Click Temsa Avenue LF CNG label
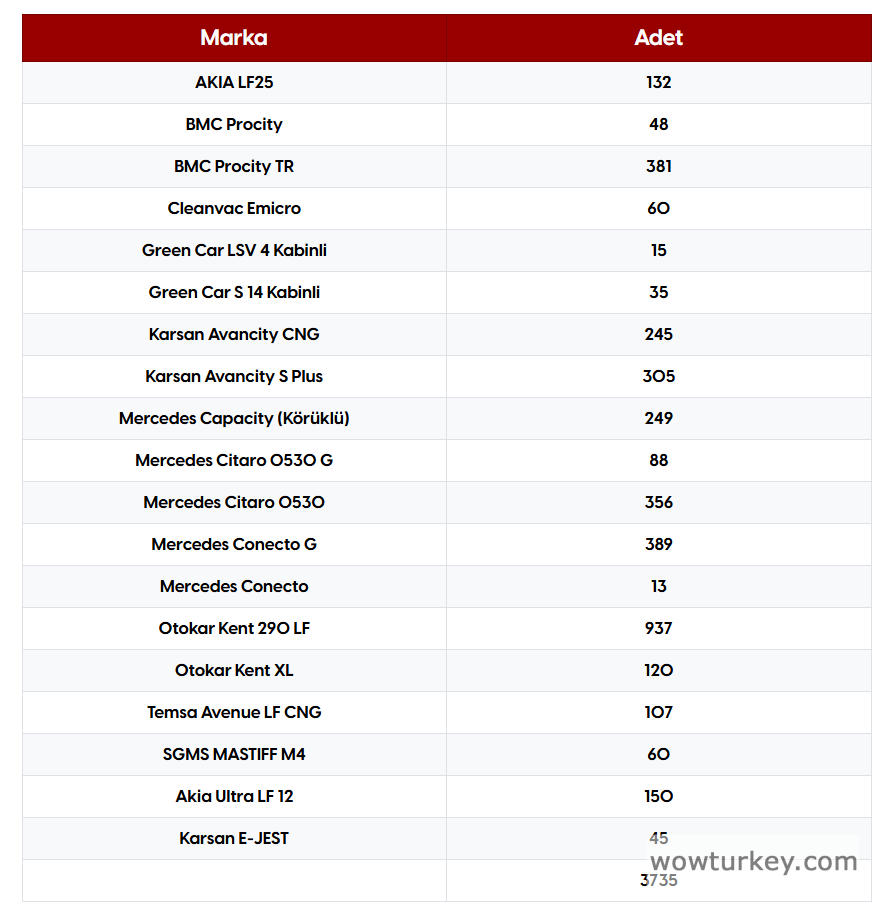 coord(234,712)
